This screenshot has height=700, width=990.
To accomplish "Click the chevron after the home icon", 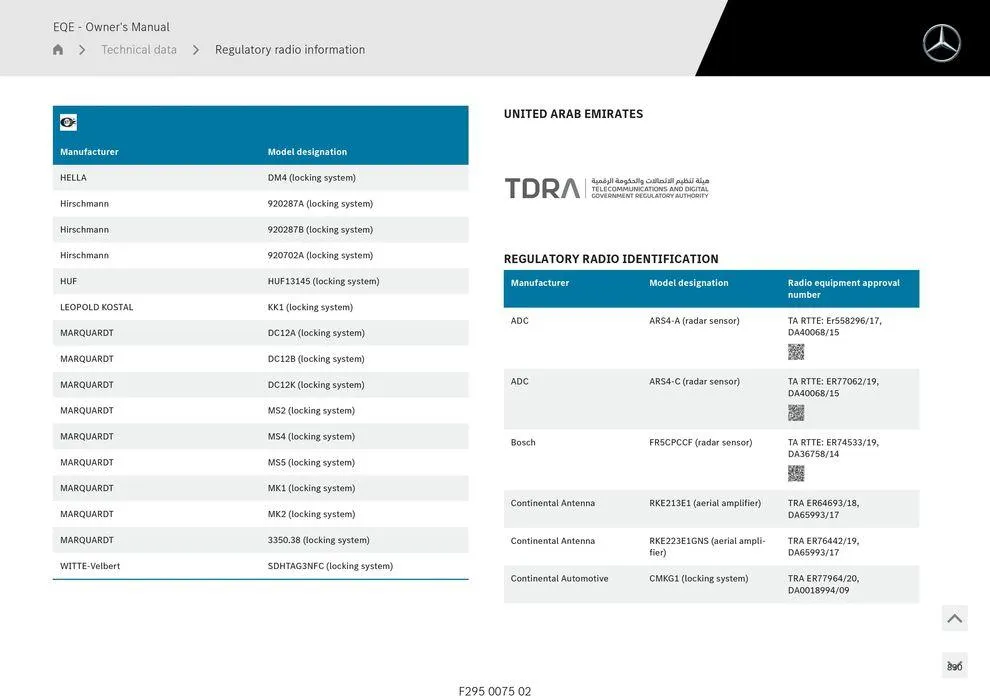I will (x=82, y=48).
